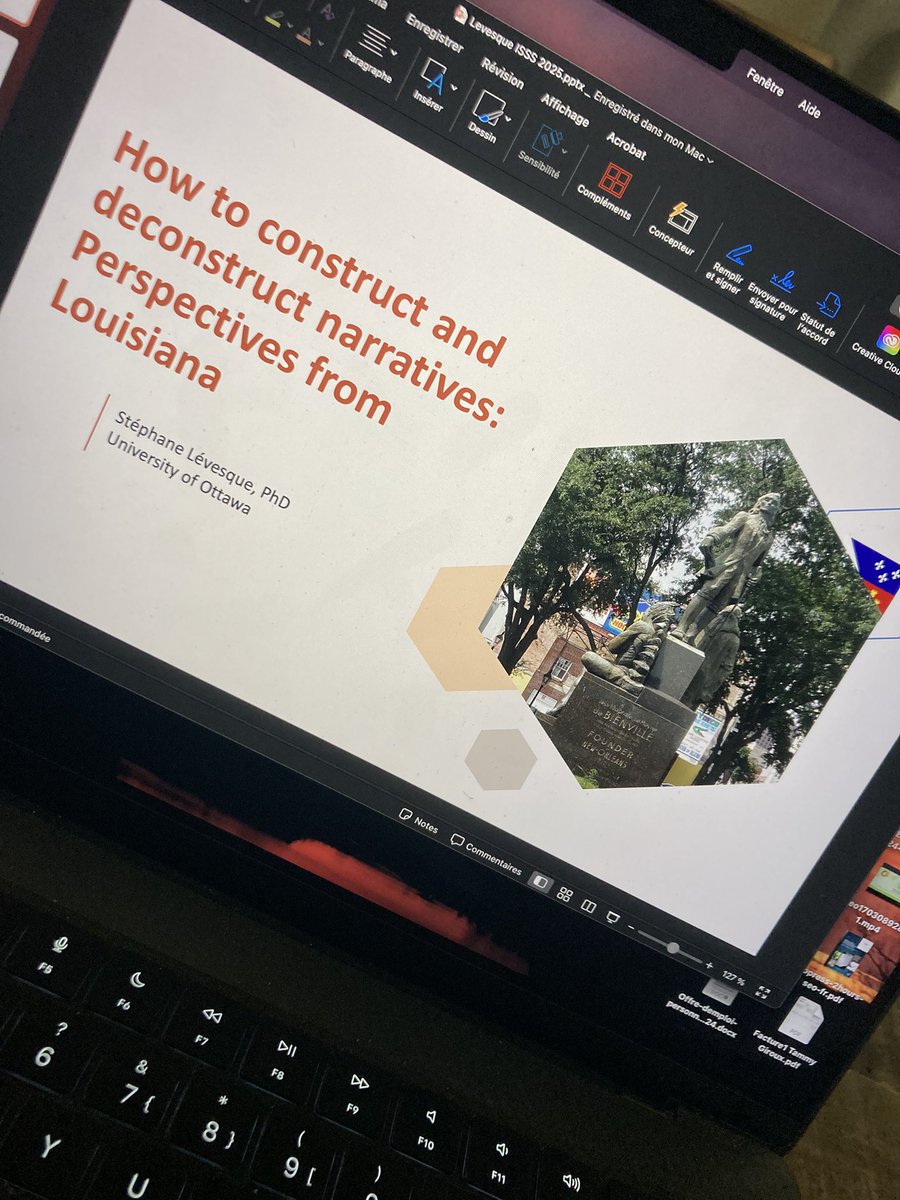
Task: Open the Acrobat ribbon tab
Action: (626, 145)
